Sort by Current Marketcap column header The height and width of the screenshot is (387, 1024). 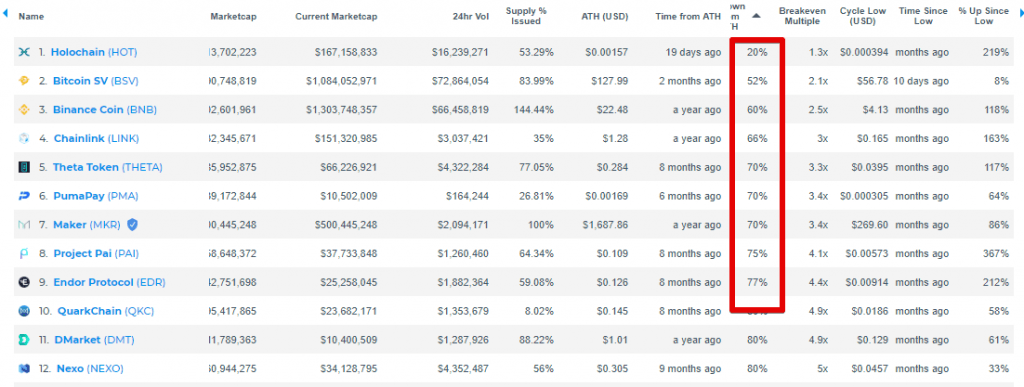point(336,17)
